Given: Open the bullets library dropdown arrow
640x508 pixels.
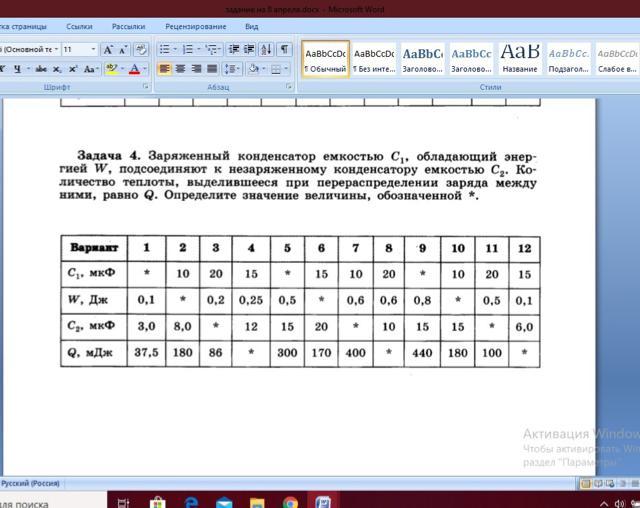Looking at the screenshot, I should click(x=175, y=49).
